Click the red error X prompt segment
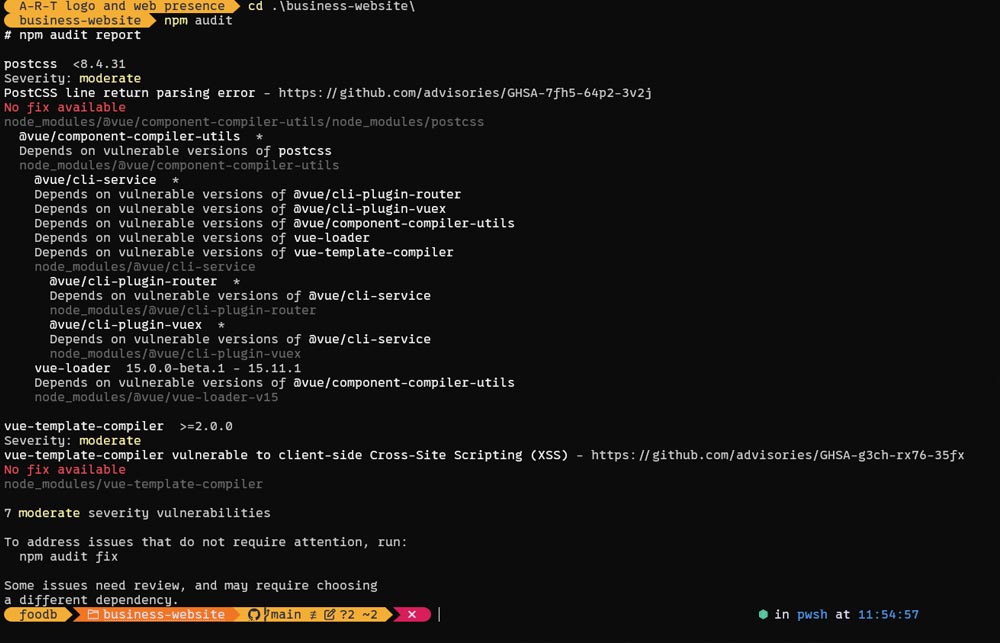Screen dimensions: 1000x643 tap(411, 614)
